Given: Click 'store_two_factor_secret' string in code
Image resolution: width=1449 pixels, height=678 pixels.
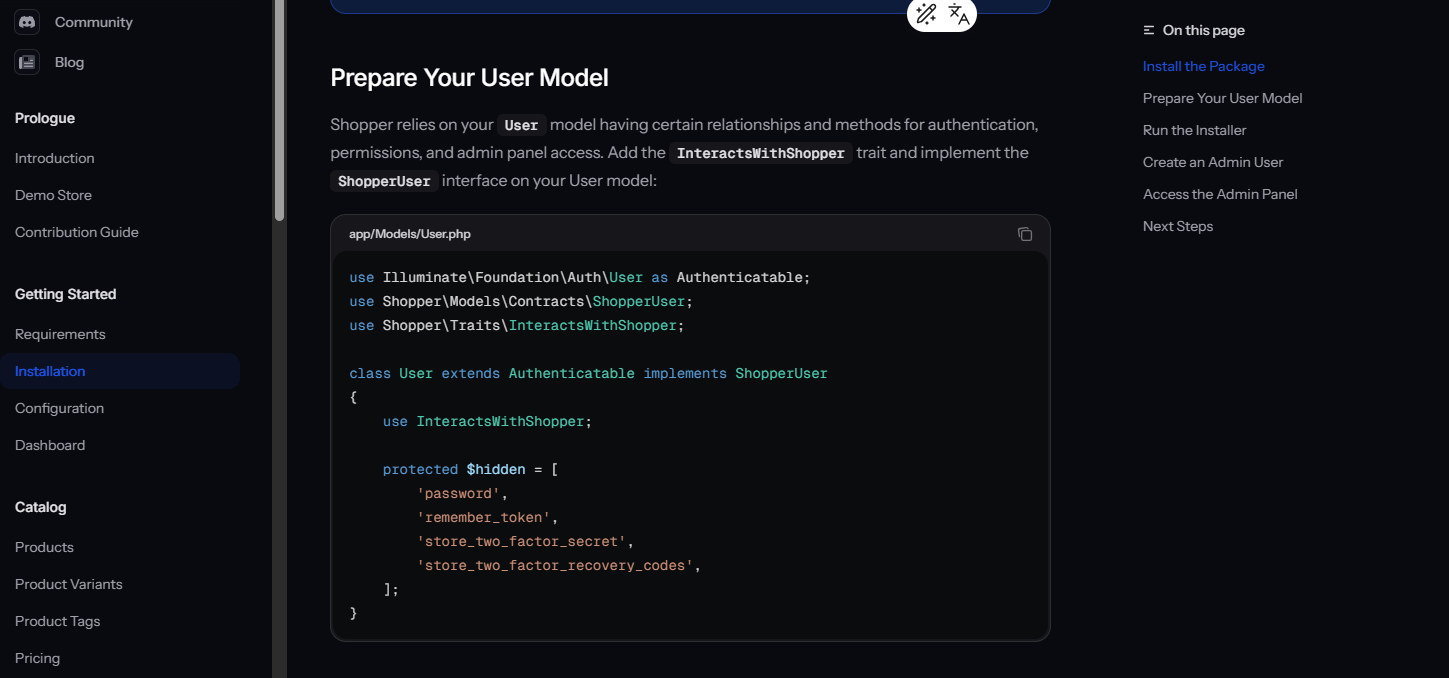Looking at the screenshot, I should (521, 542).
